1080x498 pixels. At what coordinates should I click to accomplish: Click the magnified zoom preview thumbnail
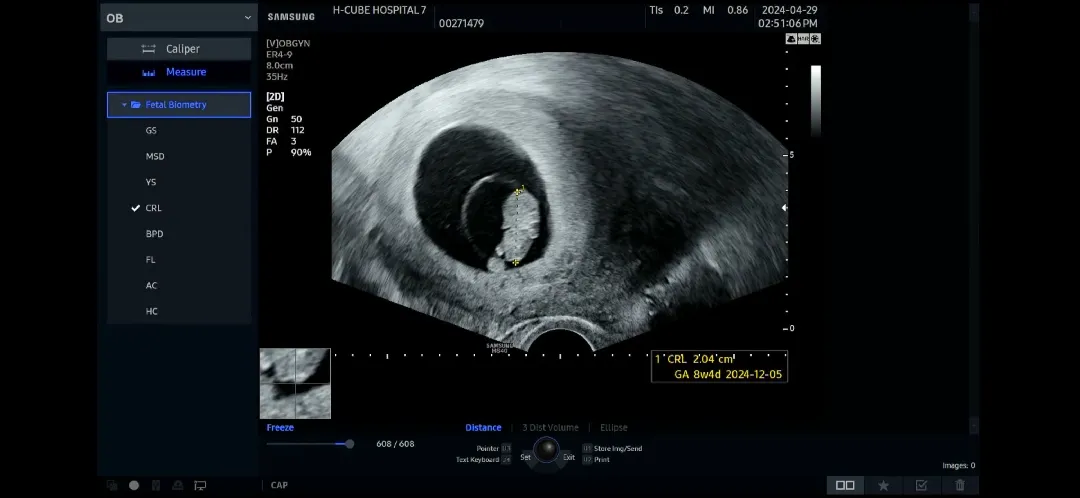(295, 384)
